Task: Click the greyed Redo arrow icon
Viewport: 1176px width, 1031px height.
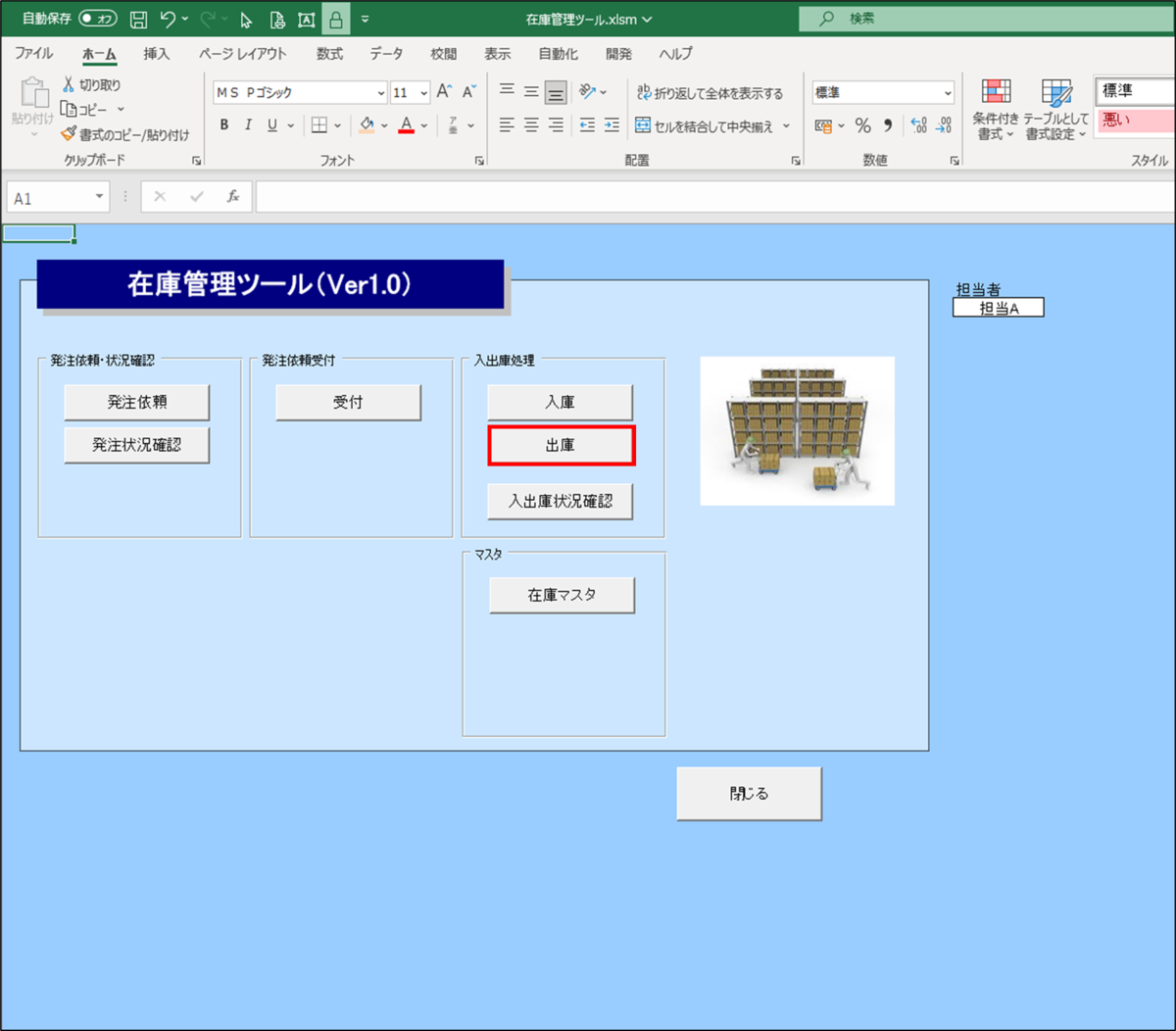Action: click(207, 19)
